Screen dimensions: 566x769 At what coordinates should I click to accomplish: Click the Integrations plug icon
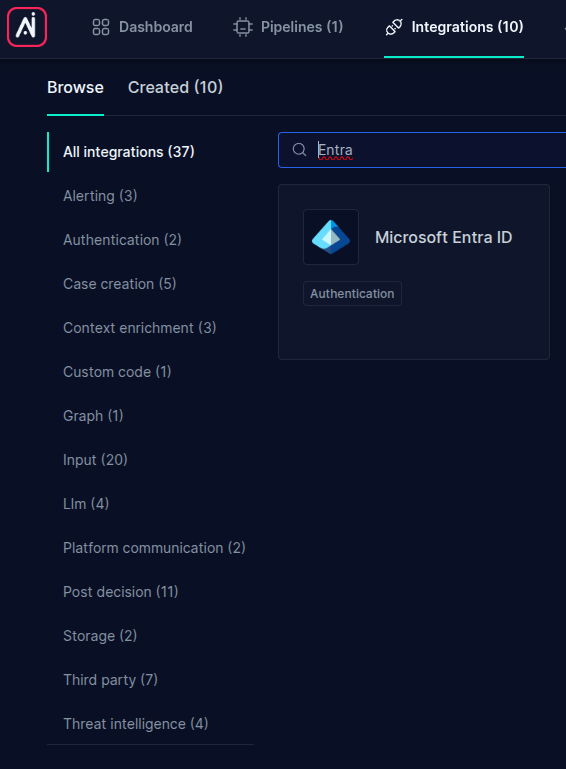394,27
